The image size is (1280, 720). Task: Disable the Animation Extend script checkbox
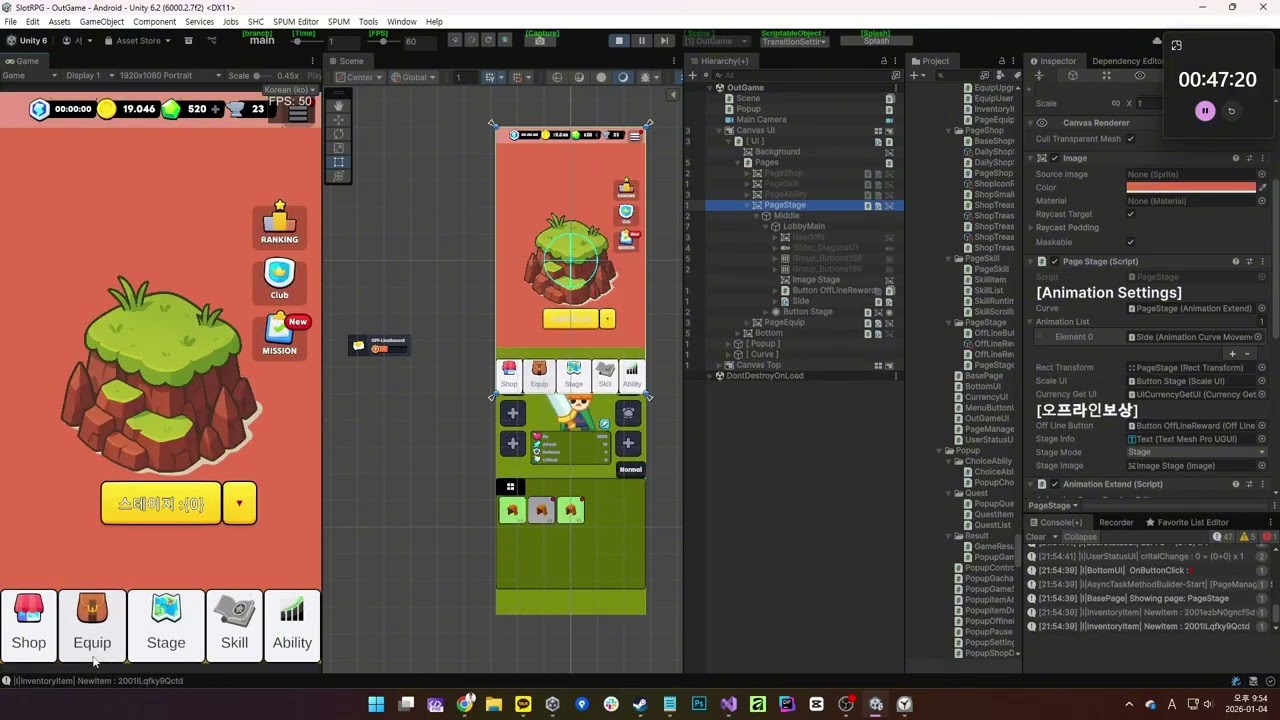(1054, 484)
